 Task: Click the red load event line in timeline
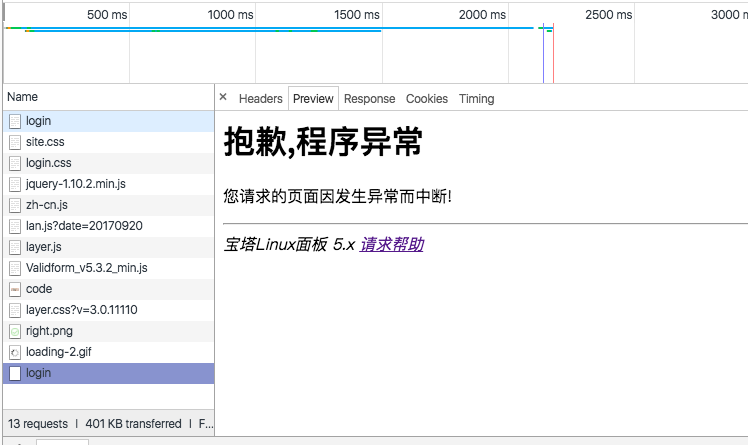point(553,53)
